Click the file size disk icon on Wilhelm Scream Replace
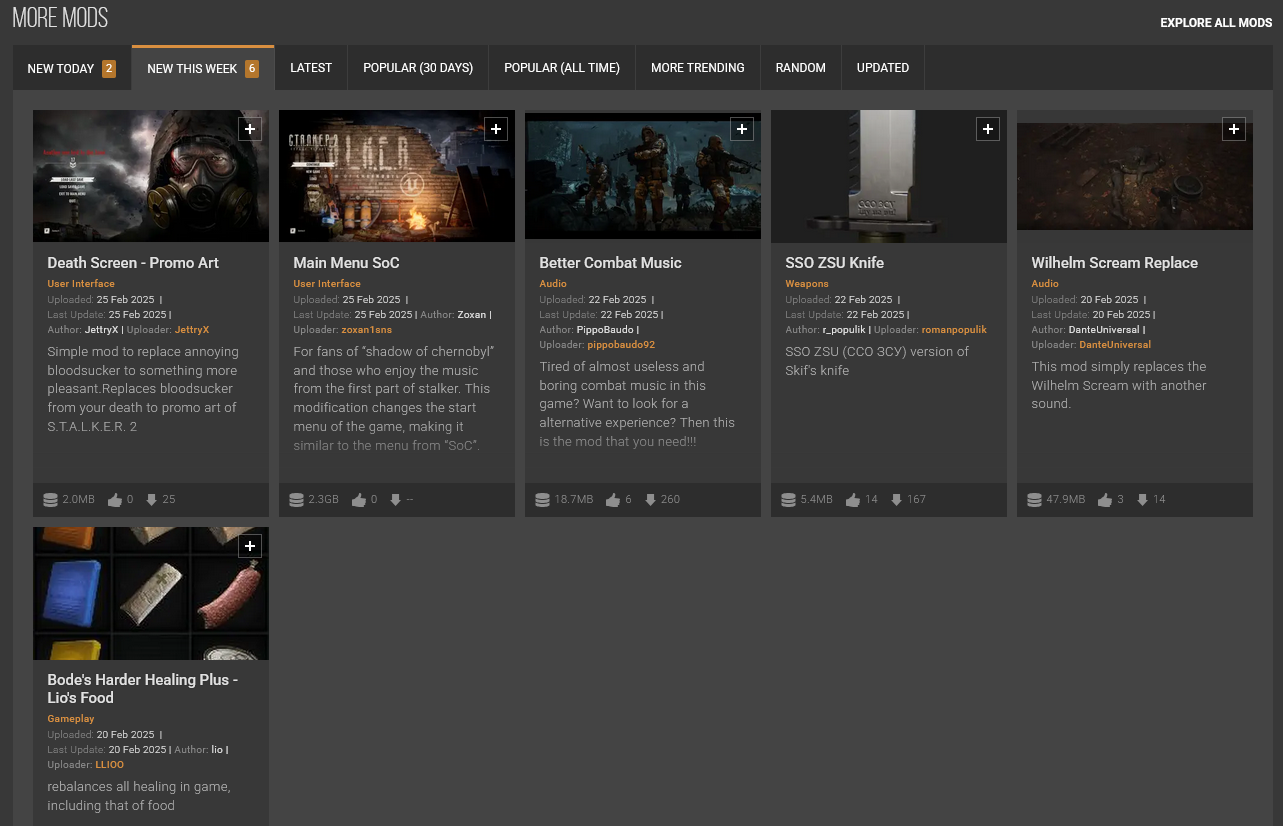The image size is (1283, 826). pyautogui.click(x=1034, y=499)
